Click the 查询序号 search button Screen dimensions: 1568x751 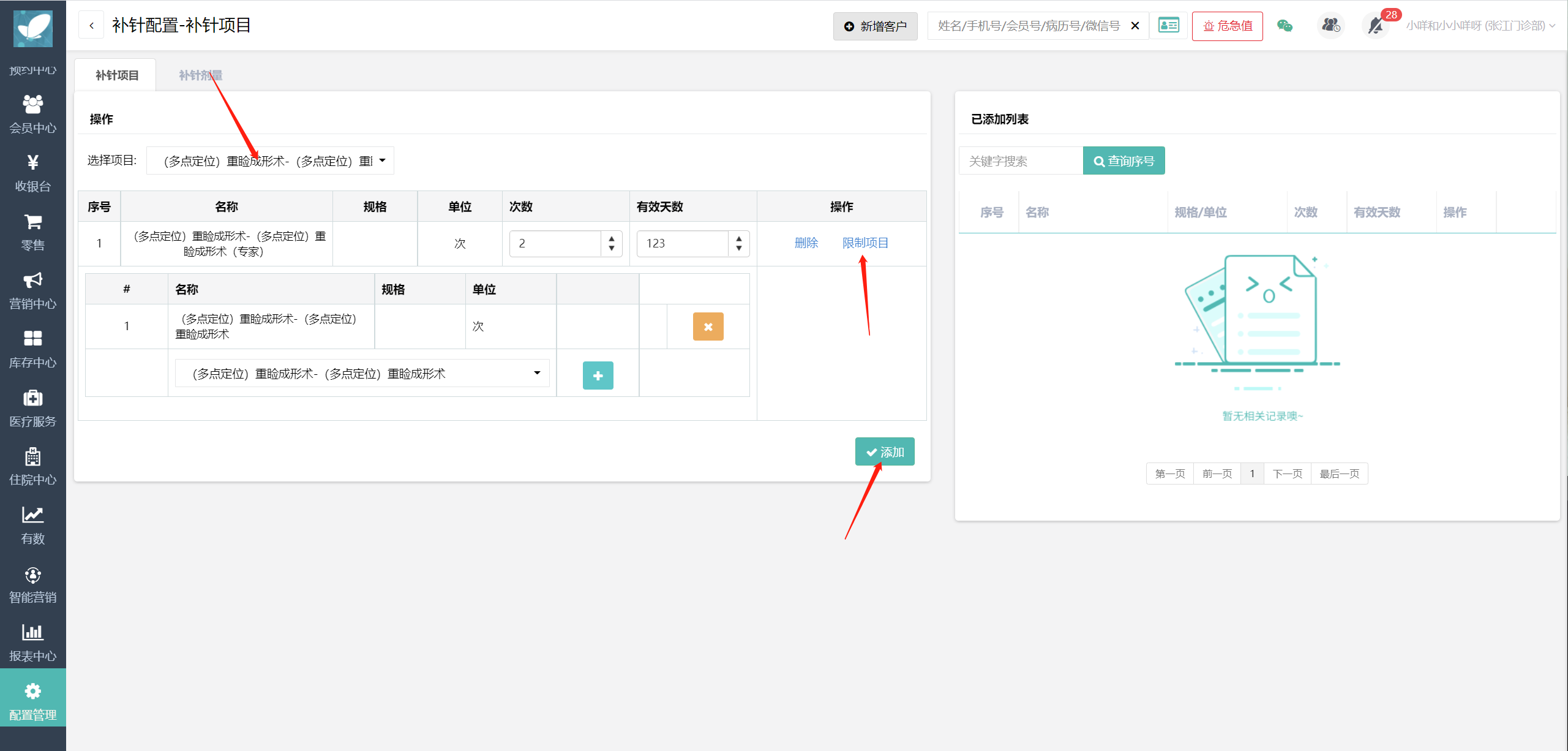[x=1124, y=160]
